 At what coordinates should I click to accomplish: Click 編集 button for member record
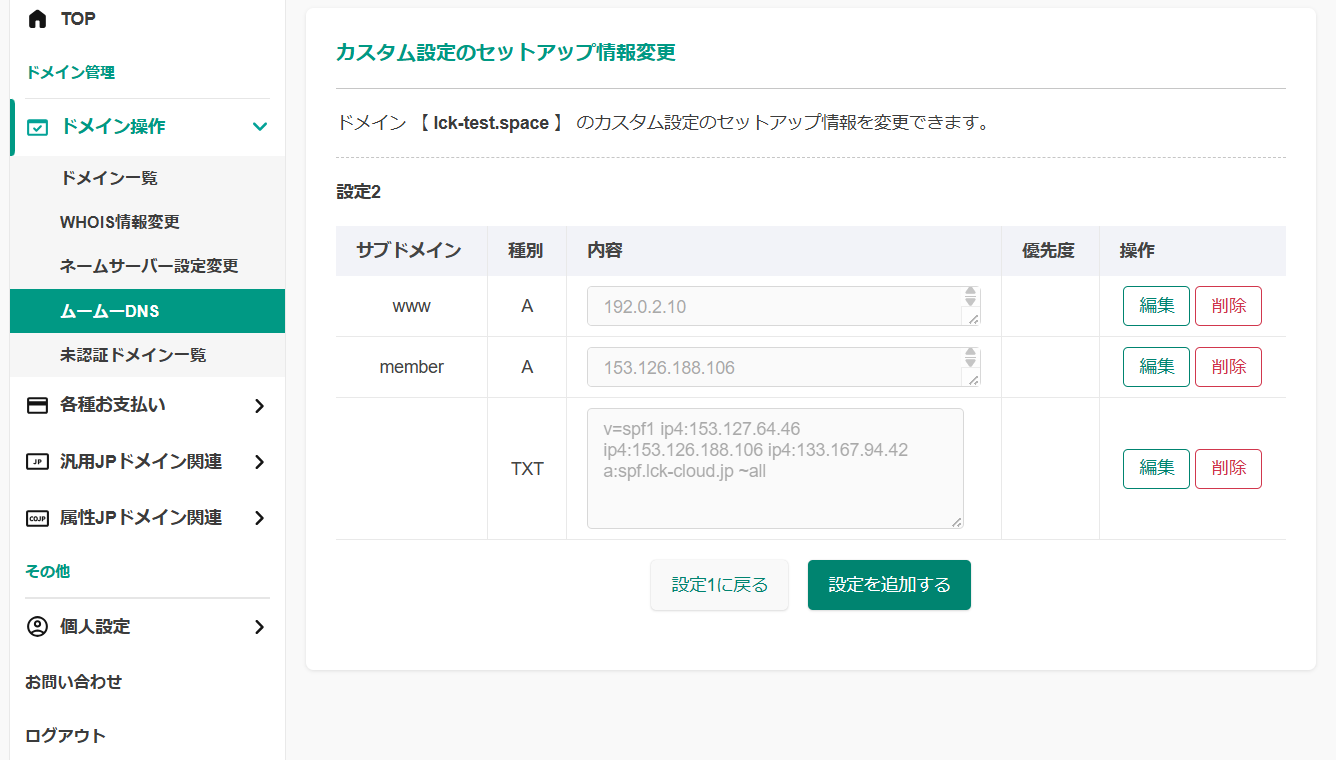(1156, 367)
